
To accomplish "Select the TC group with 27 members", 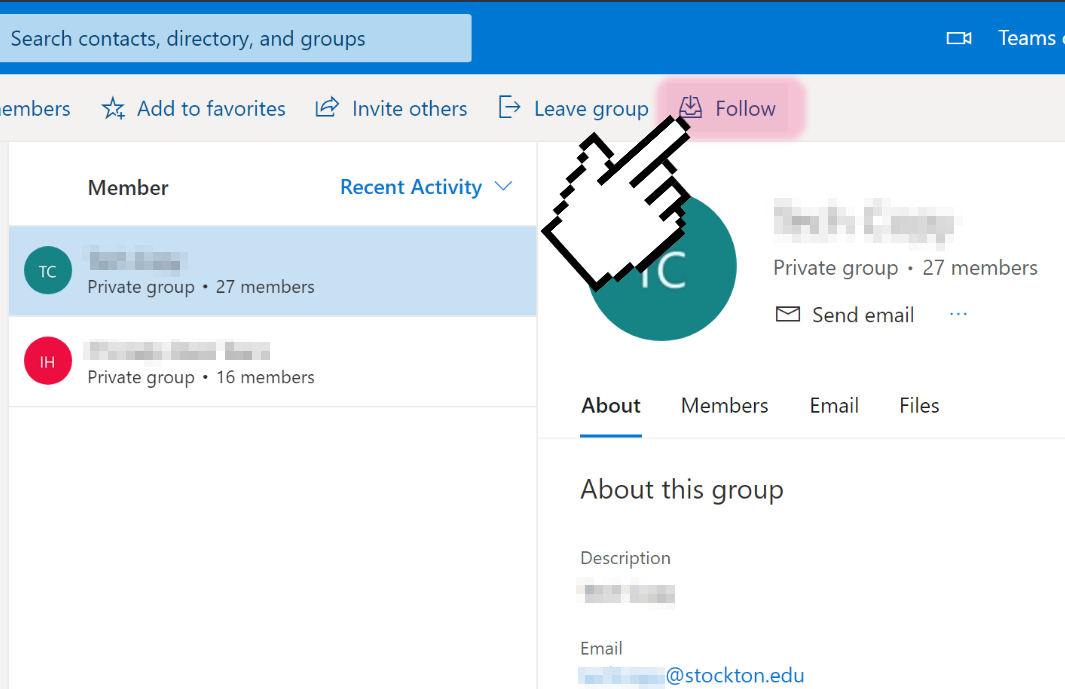I will [273, 271].
